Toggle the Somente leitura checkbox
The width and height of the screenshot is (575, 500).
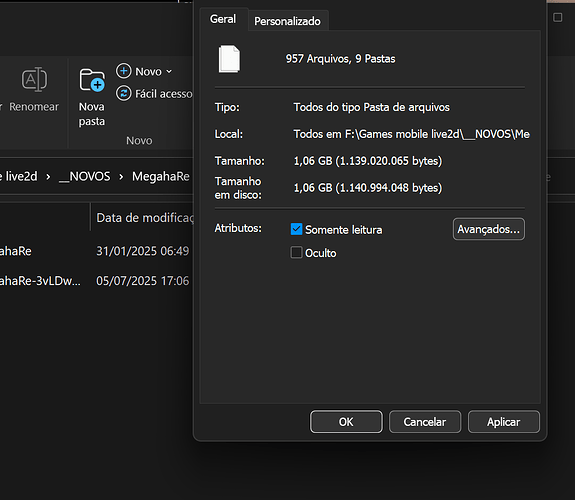296,229
